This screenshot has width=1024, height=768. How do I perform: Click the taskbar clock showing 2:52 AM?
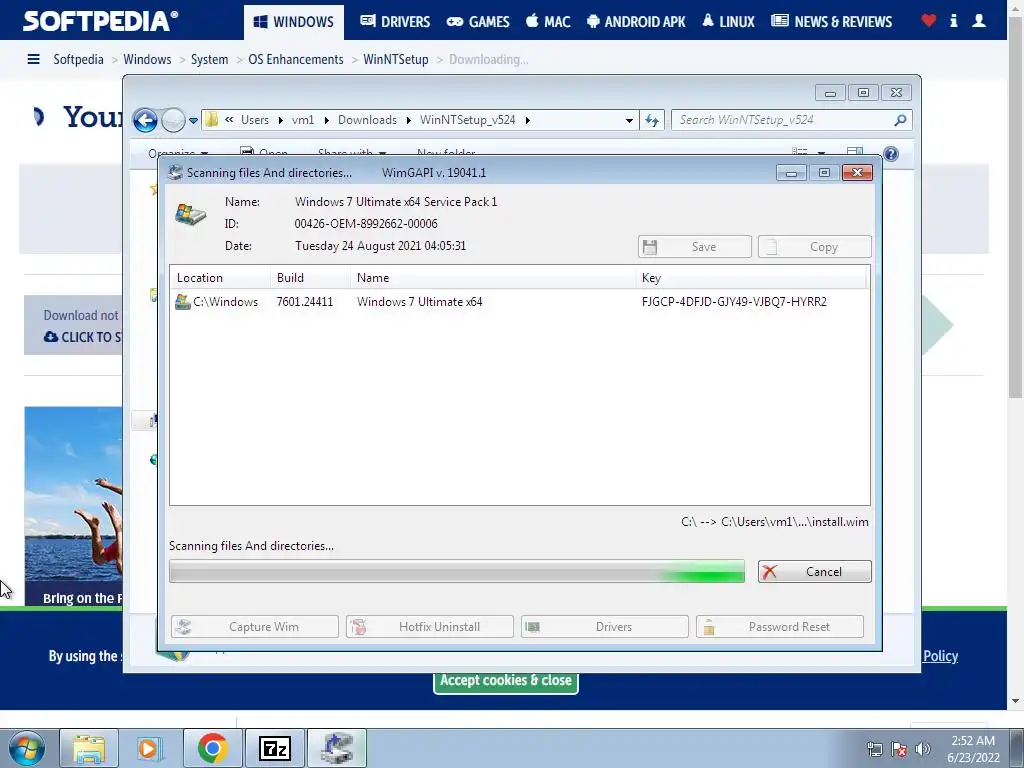(x=973, y=749)
